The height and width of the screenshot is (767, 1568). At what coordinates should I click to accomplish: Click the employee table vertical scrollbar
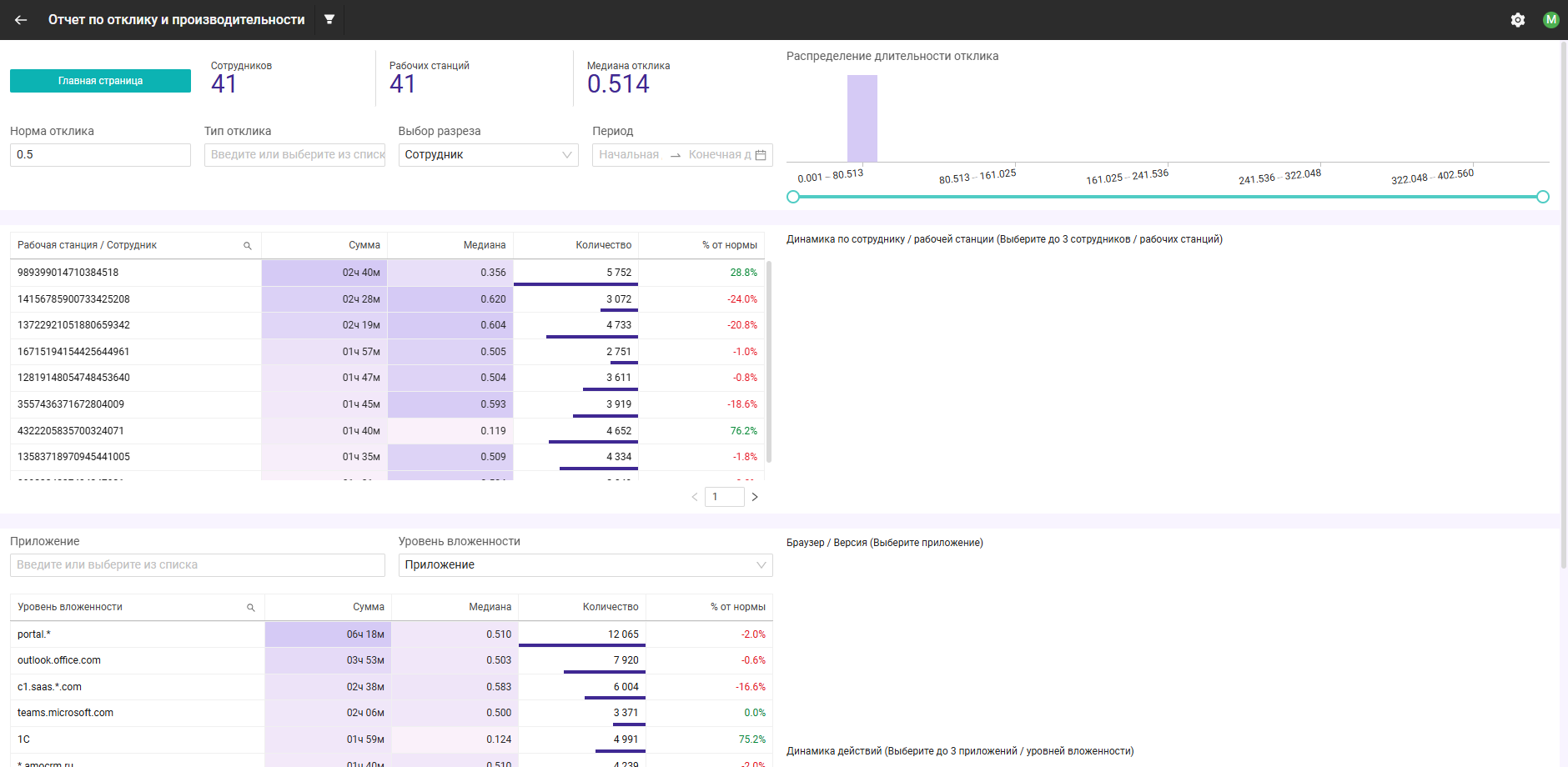click(x=769, y=361)
